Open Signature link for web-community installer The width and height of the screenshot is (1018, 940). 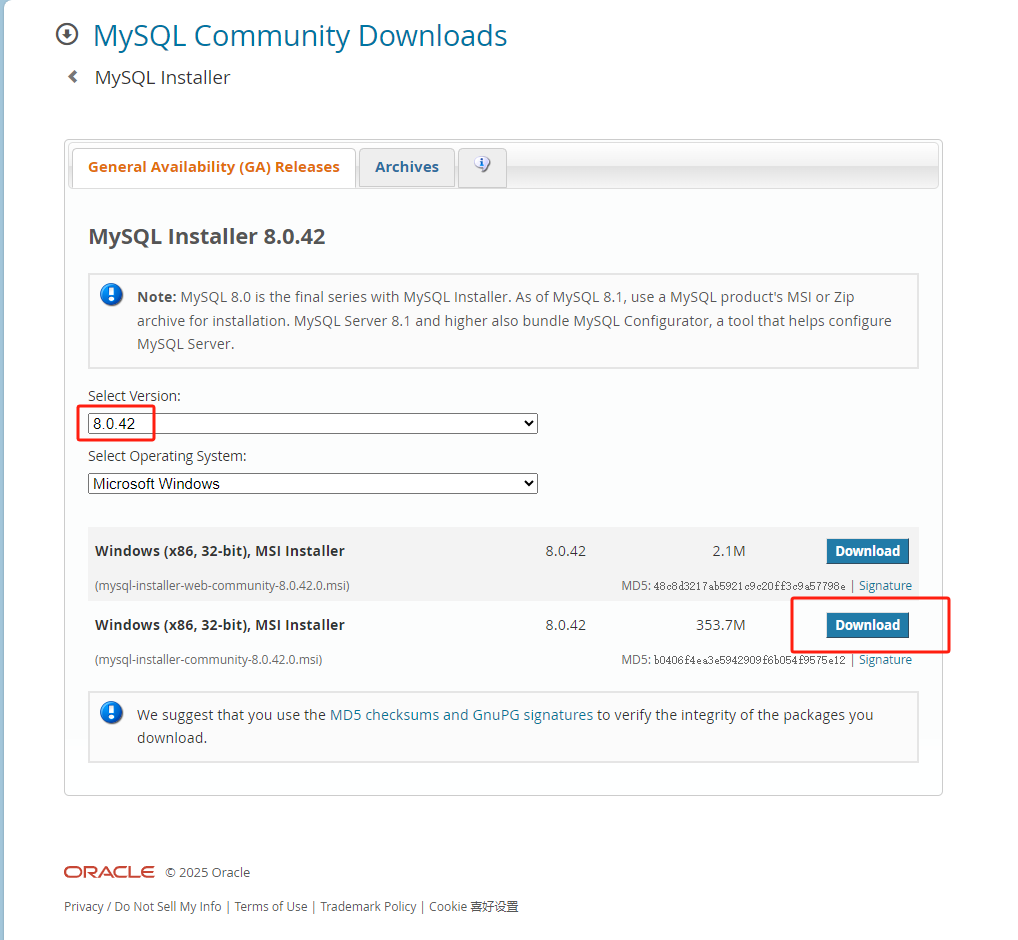pos(885,586)
